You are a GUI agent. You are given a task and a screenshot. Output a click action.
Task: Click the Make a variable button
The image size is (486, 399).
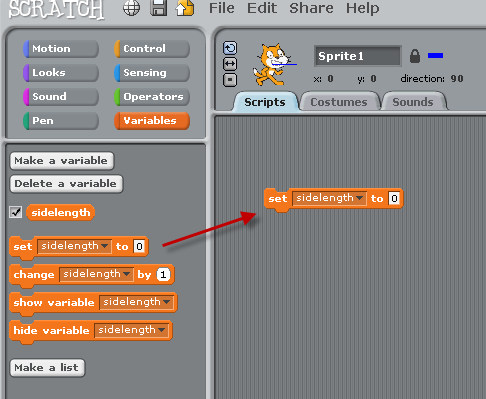coord(62,161)
